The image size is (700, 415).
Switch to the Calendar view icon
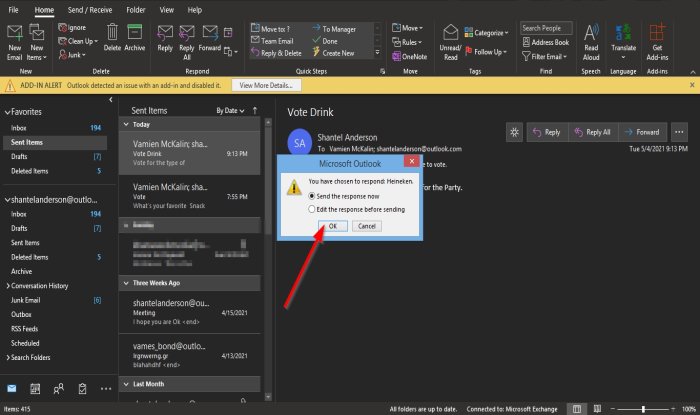(35, 389)
